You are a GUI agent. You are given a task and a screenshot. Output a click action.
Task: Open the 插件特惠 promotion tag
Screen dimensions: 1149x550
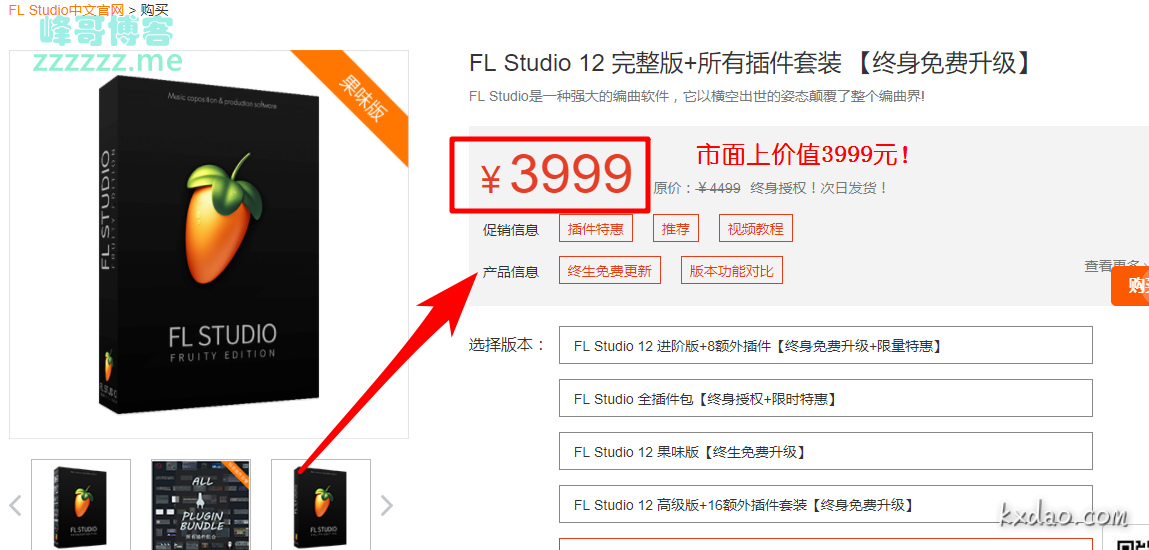point(596,228)
